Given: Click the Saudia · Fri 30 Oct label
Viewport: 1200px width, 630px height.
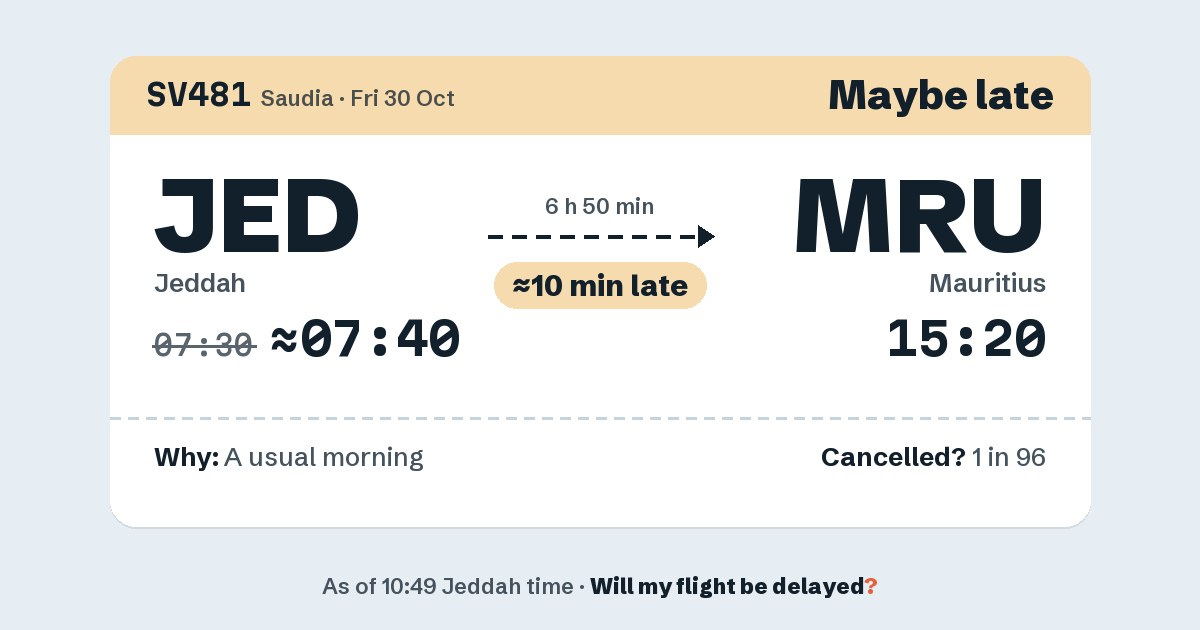Looking at the screenshot, I should pos(358,98).
